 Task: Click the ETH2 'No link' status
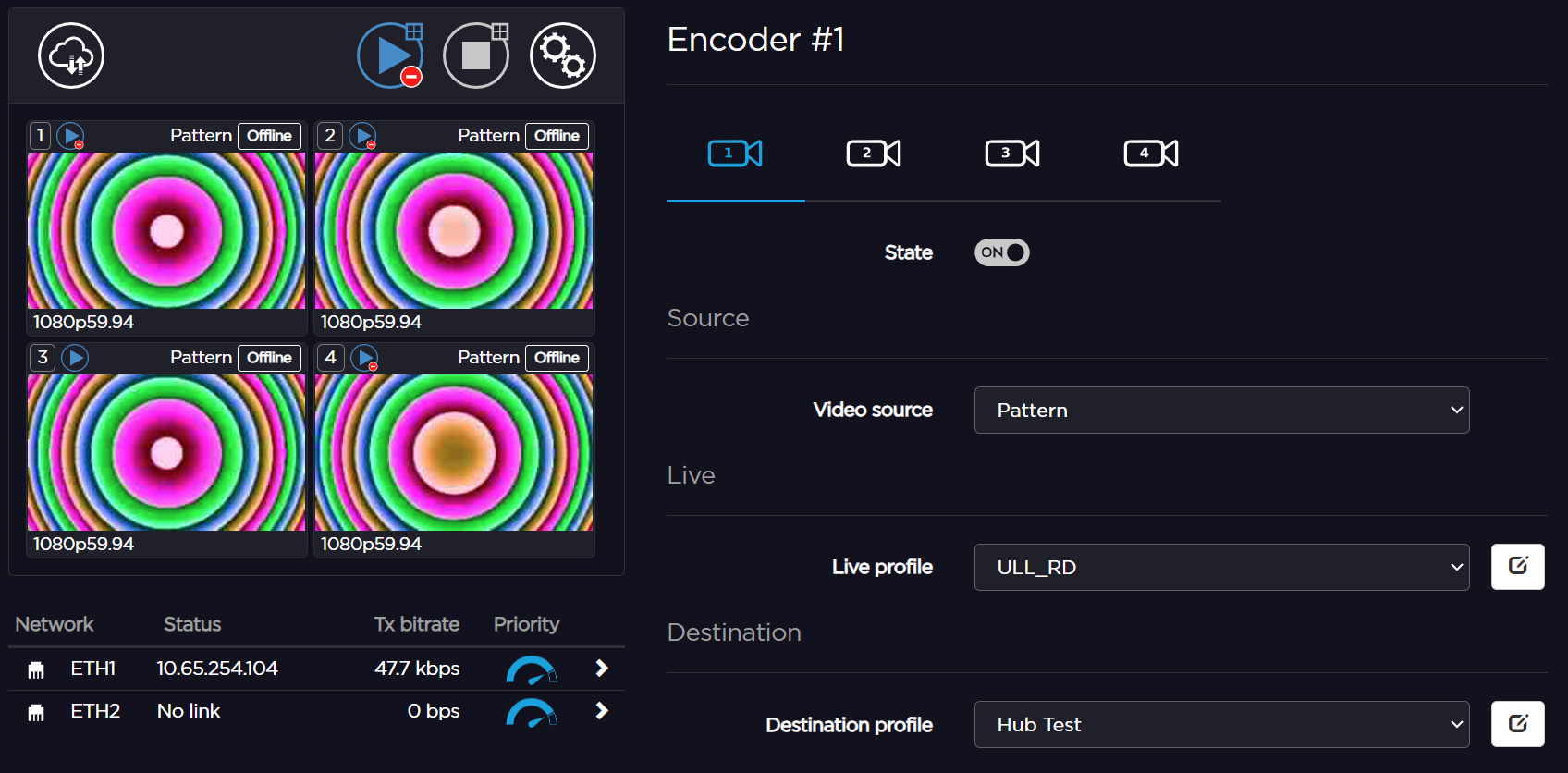pyautogui.click(x=189, y=711)
